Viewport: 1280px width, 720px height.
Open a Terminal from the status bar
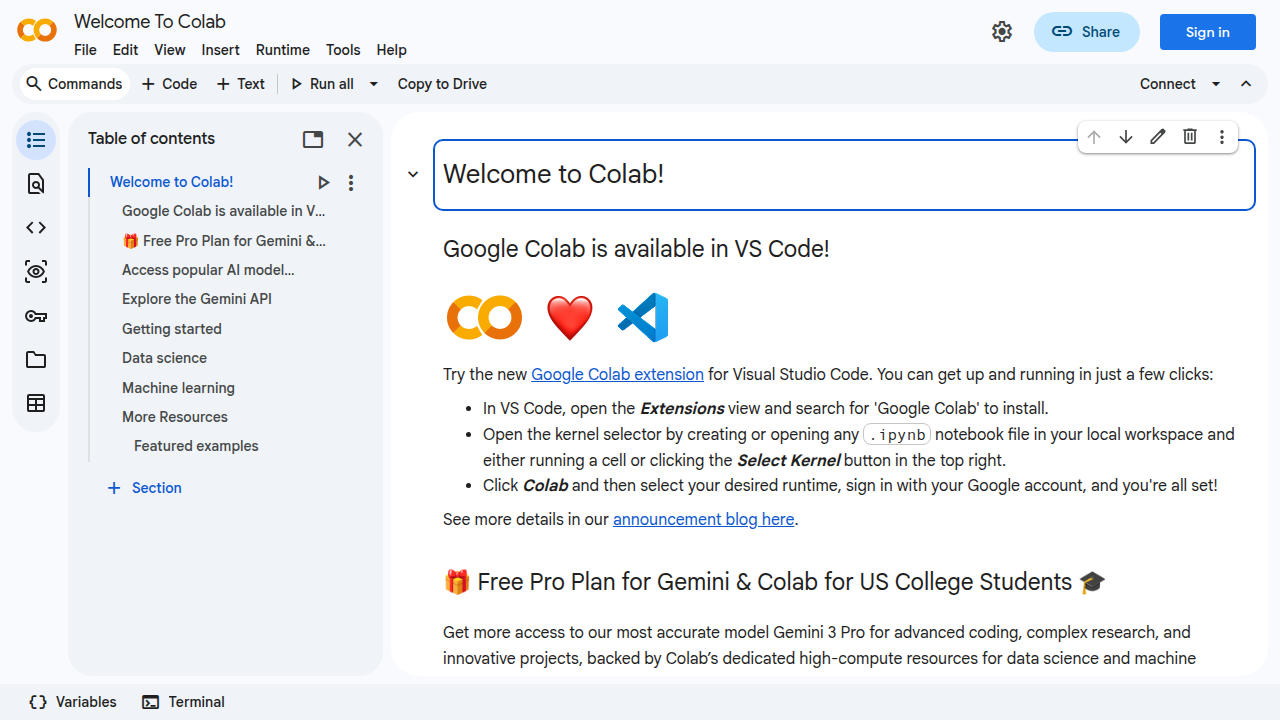point(183,702)
